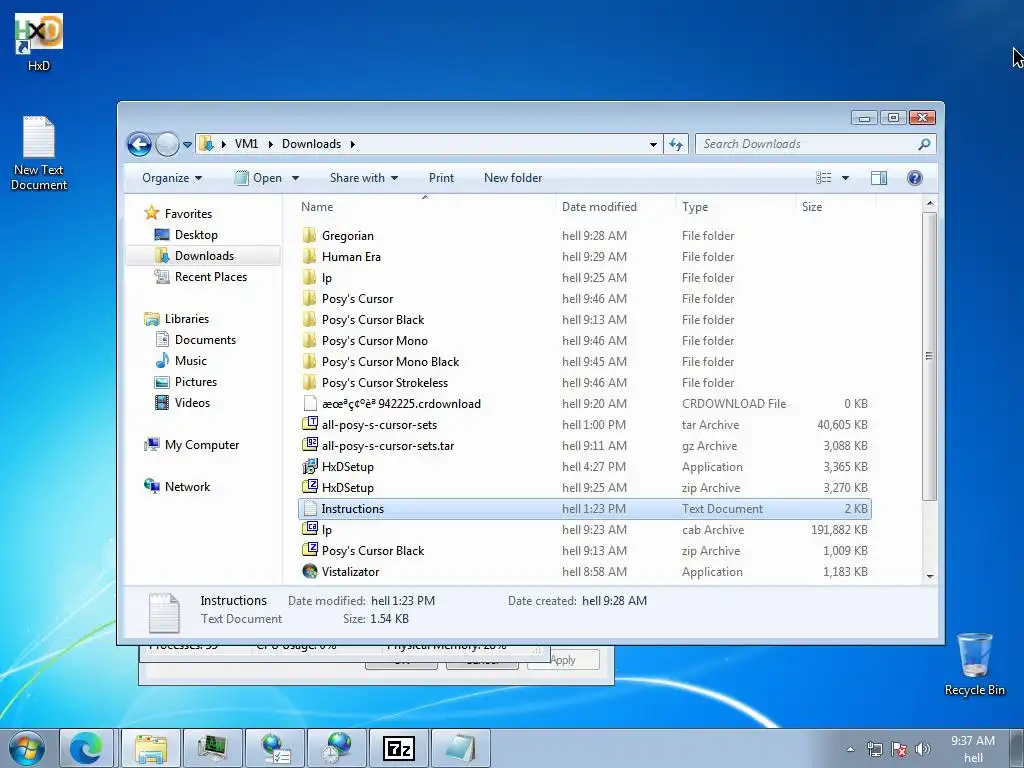Select the Posy's Cursor Mono Black folder
This screenshot has width=1024, height=768.
click(584, 361)
